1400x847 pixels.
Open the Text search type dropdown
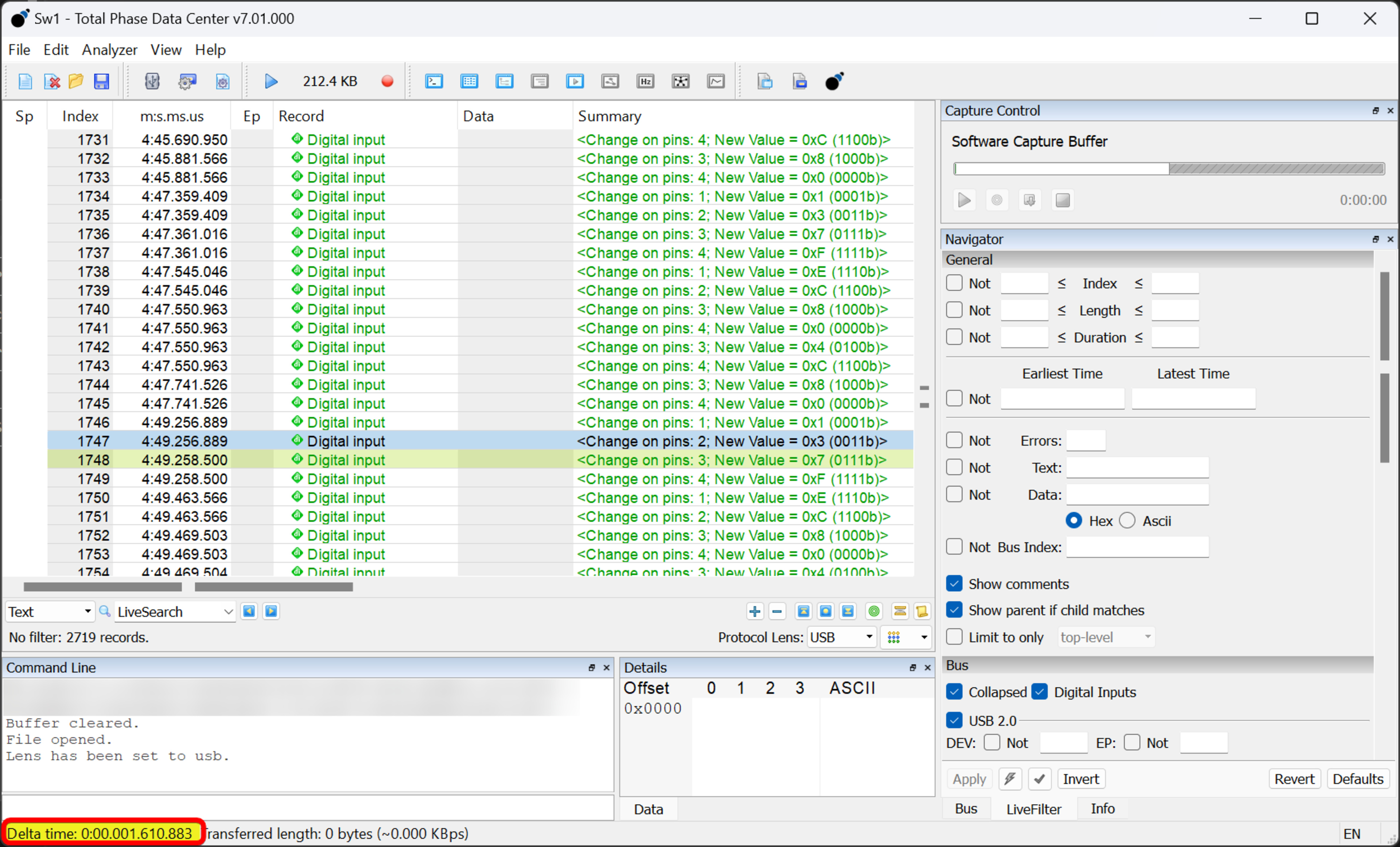click(50, 611)
